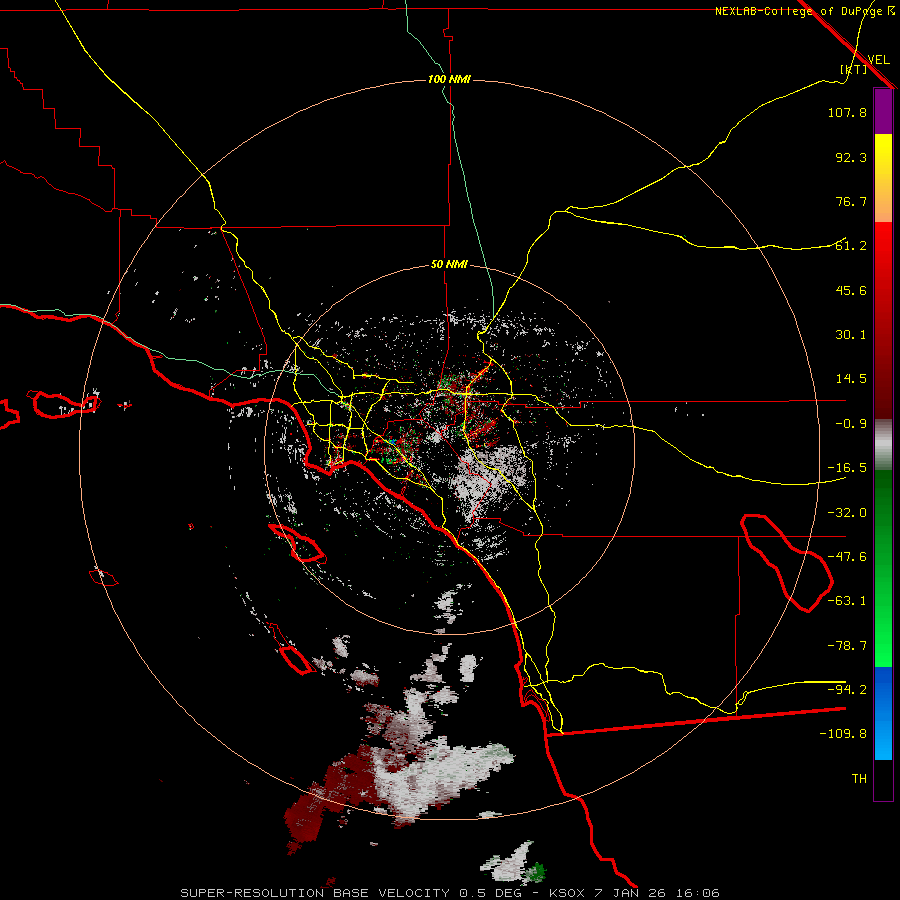Click the 76.7 velocity scale value
The image size is (900, 900).
851,201
